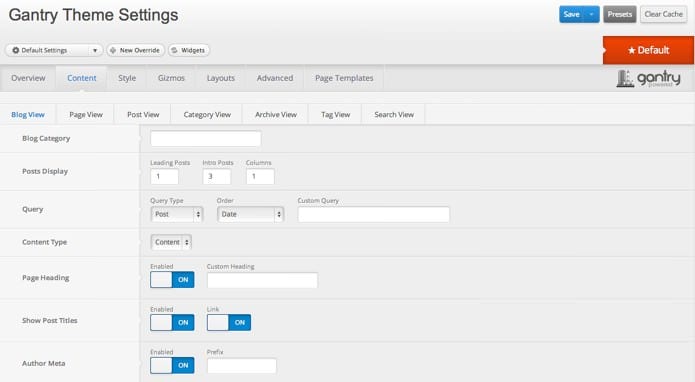Click the New Override button
This screenshot has width=695, height=382.
pyautogui.click(x=135, y=51)
